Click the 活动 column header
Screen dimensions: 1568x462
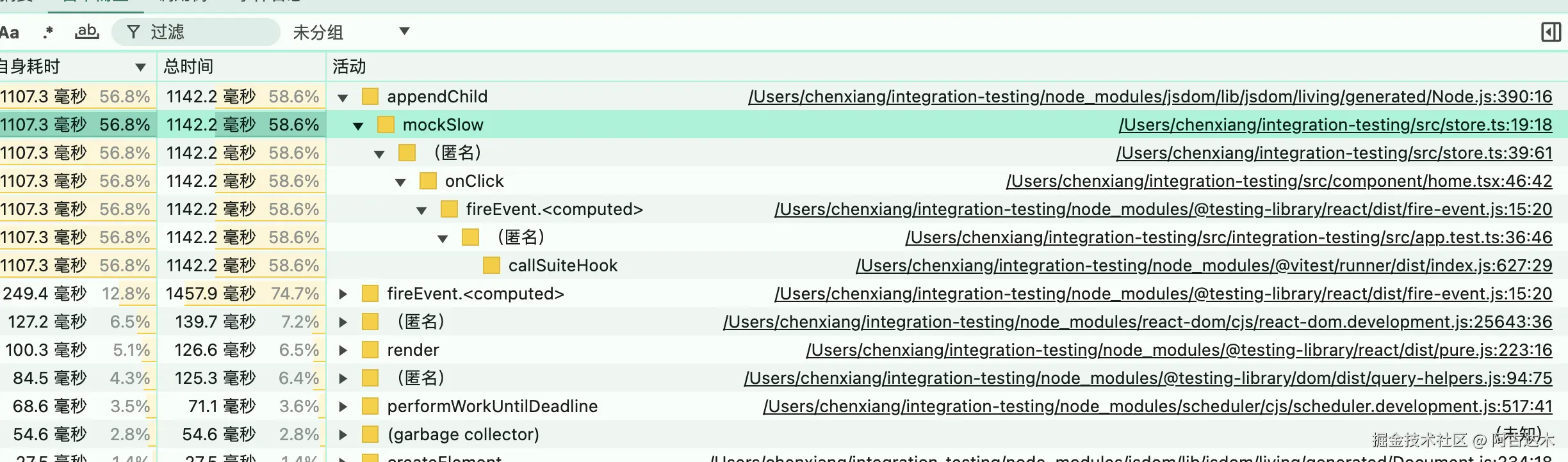pos(350,67)
